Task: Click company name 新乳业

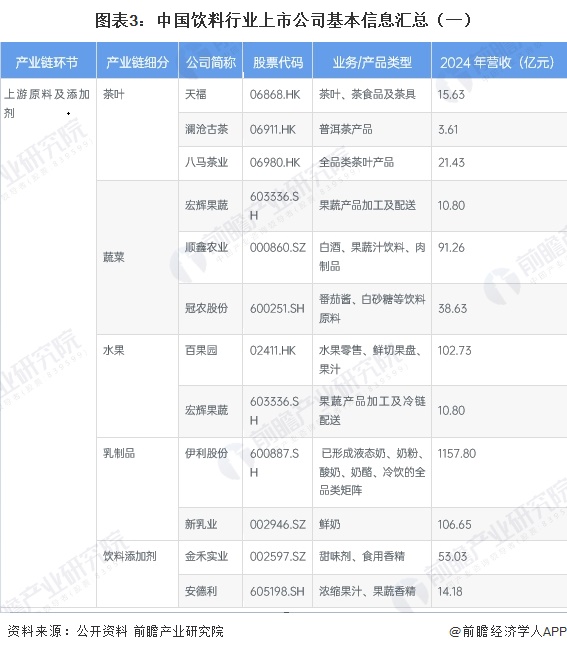Action: point(201,524)
